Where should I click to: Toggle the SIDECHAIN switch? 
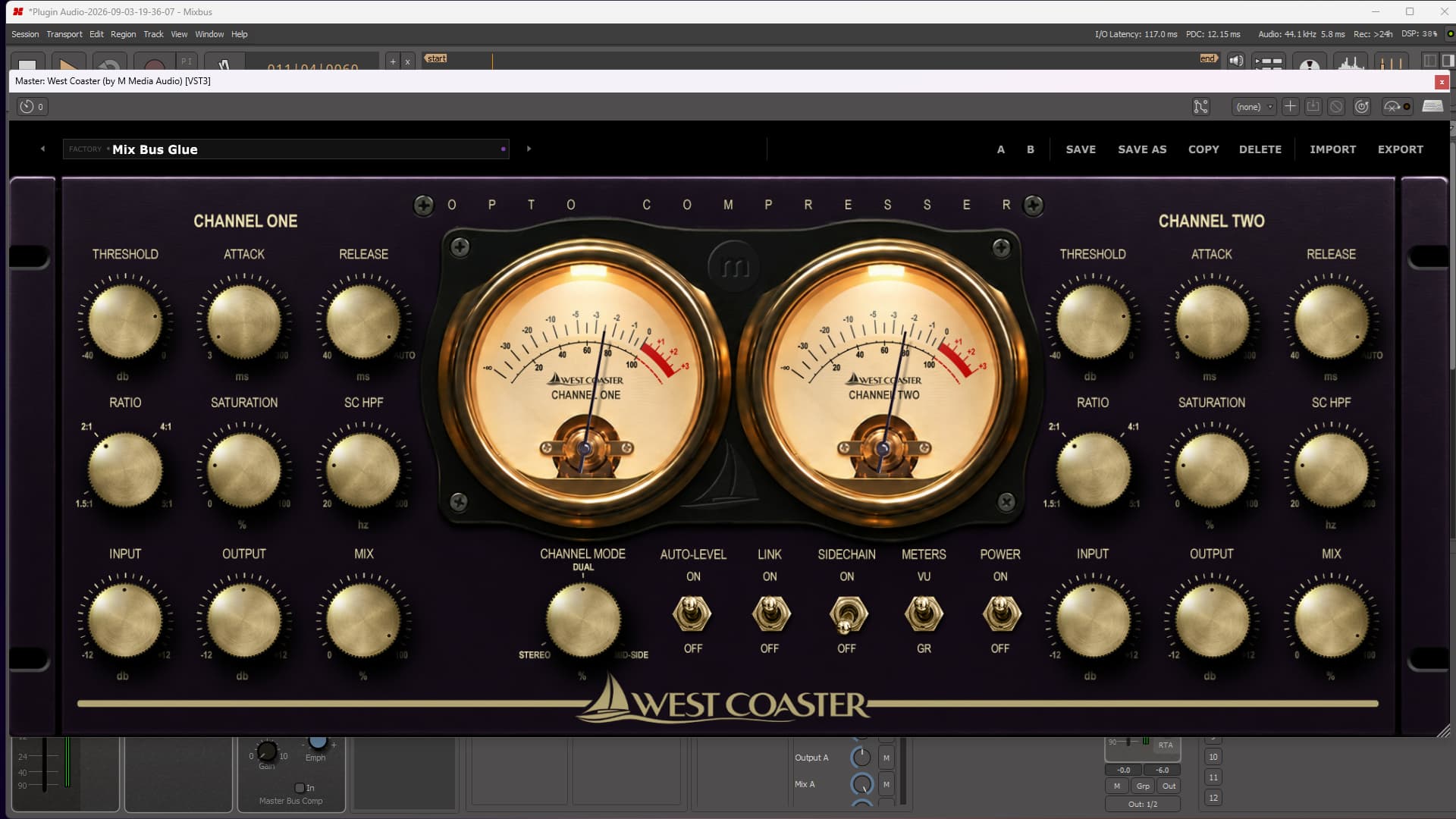[847, 614]
